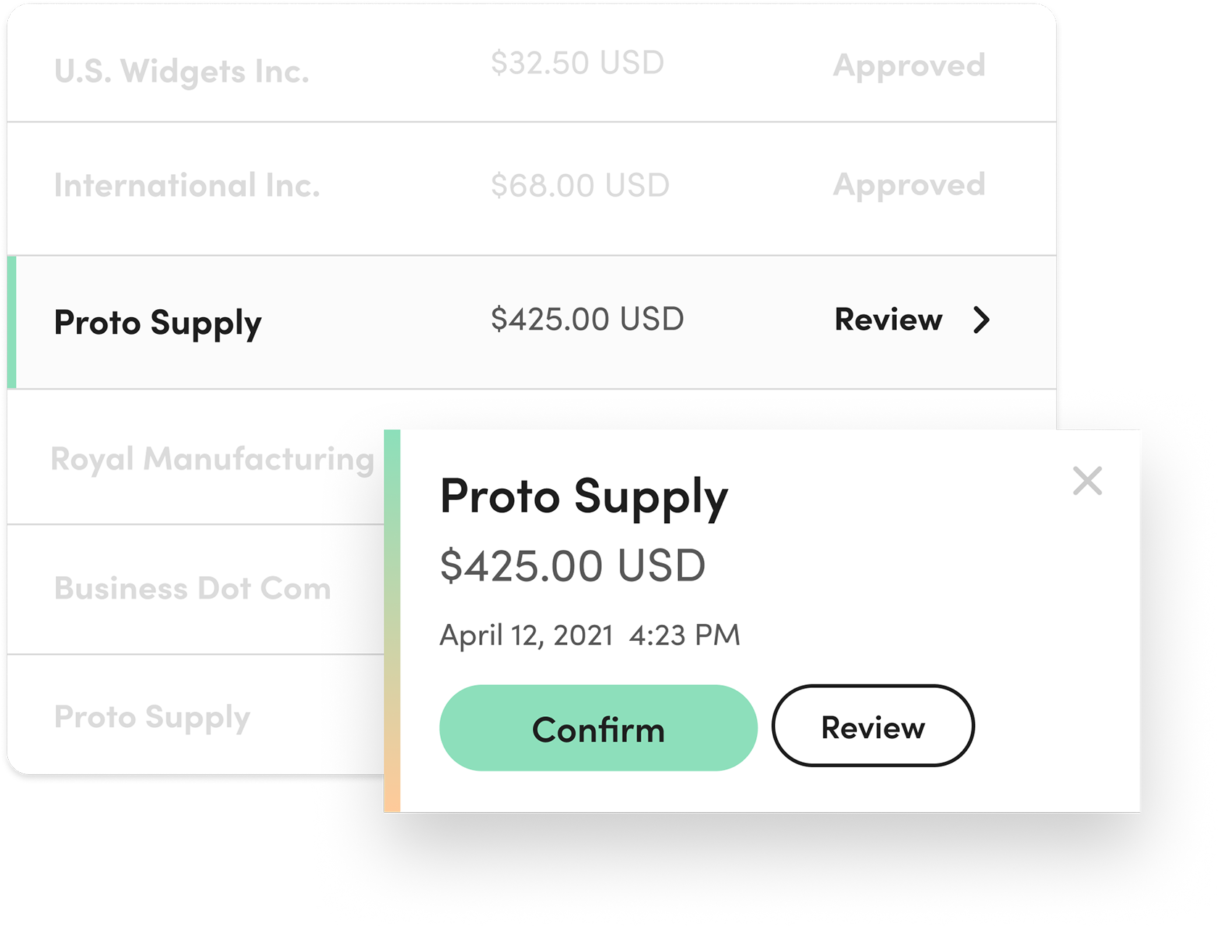Click the $425.00 USD amount in the dialog
Image resolution: width=1218 pixels, height=926 pixels.
click(x=570, y=565)
